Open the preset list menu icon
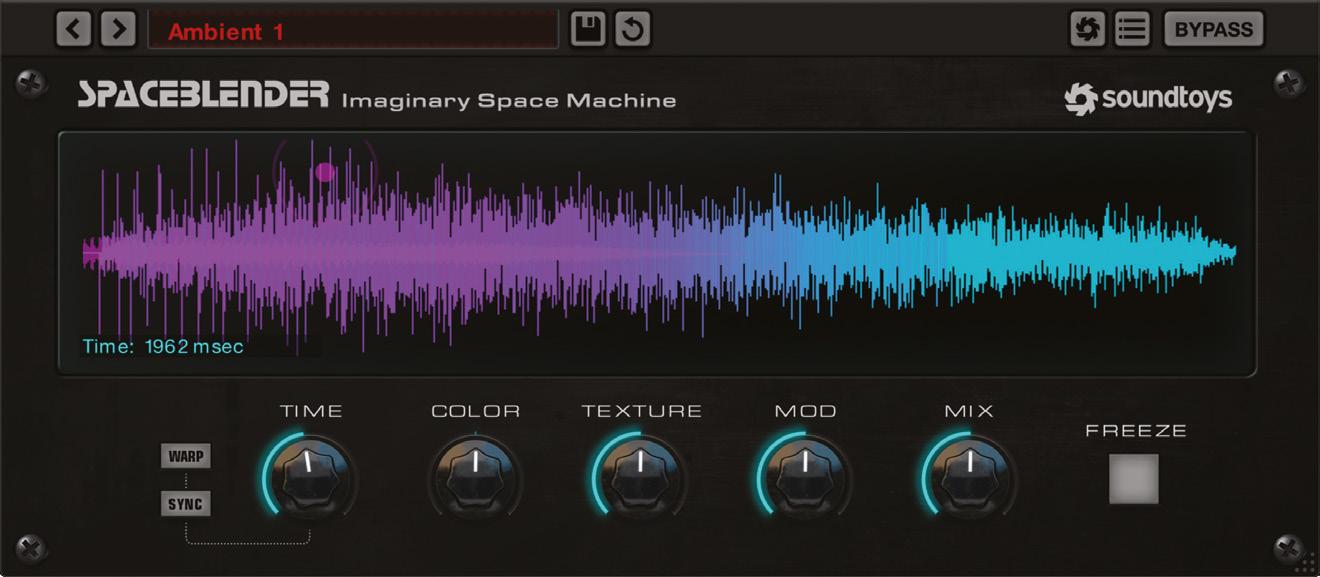The height and width of the screenshot is (577, 1320). coord(1132,29)
